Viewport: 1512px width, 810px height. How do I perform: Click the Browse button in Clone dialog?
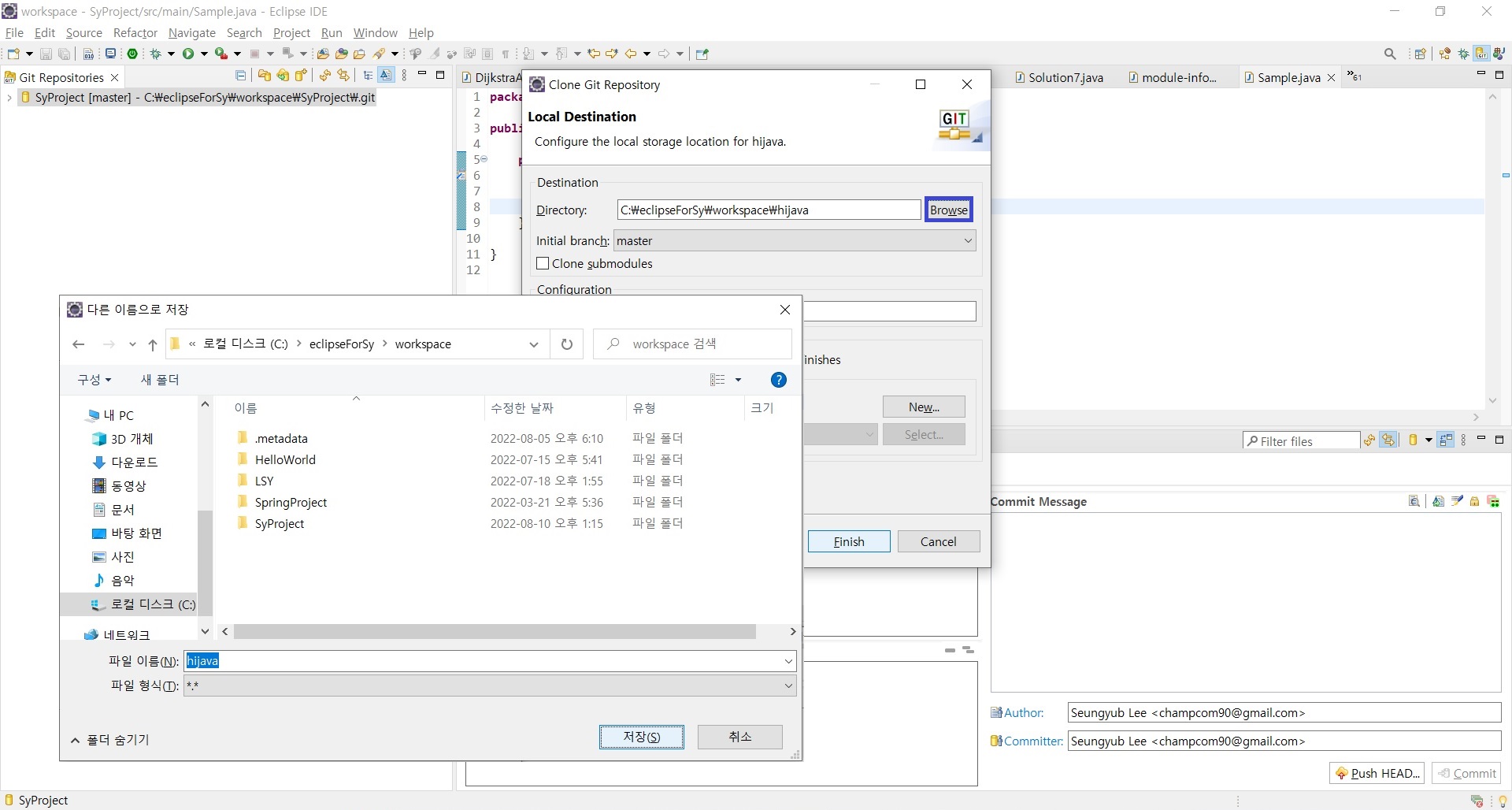click(x=948, y=210)
